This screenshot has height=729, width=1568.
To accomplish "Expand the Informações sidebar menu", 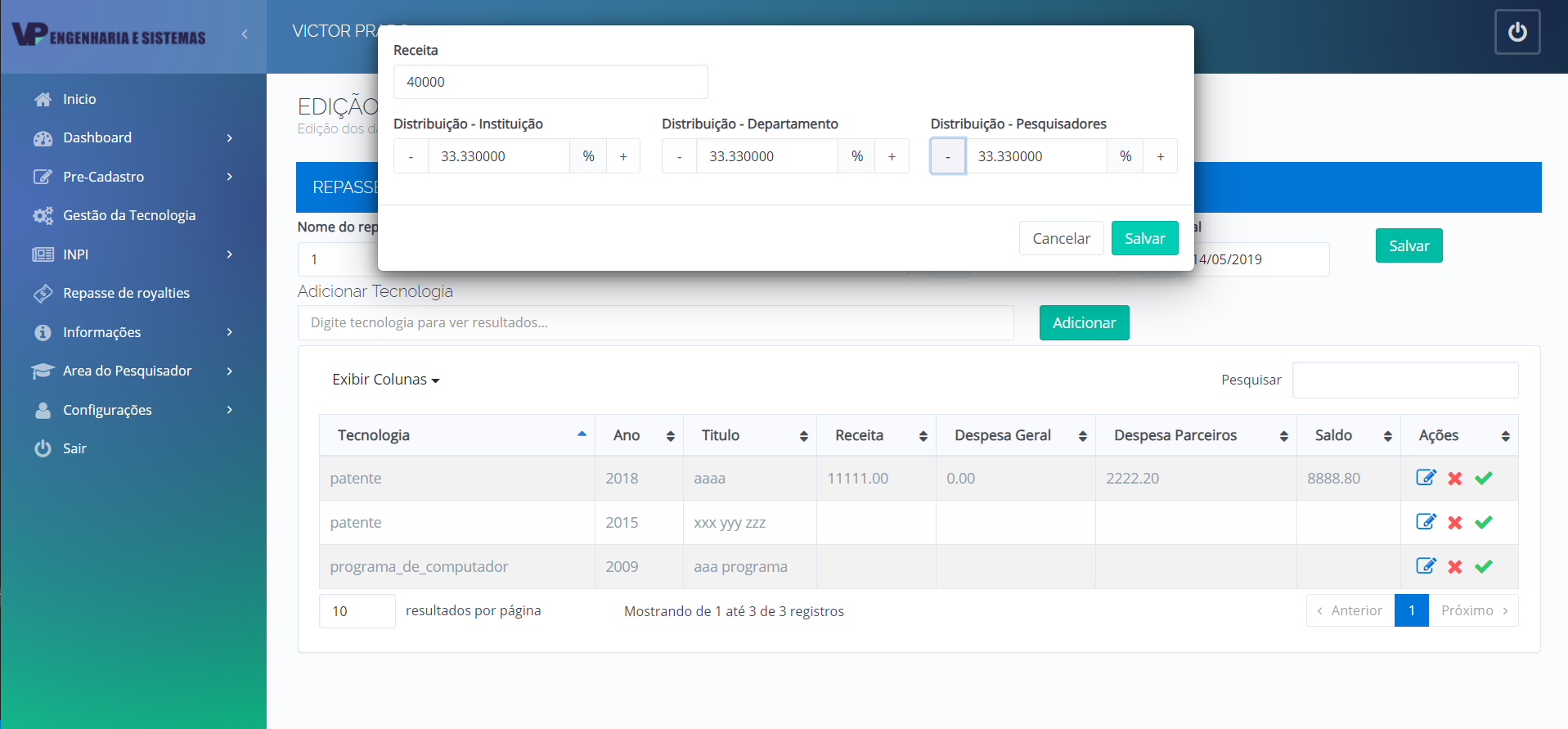I will tap(133, 332).
